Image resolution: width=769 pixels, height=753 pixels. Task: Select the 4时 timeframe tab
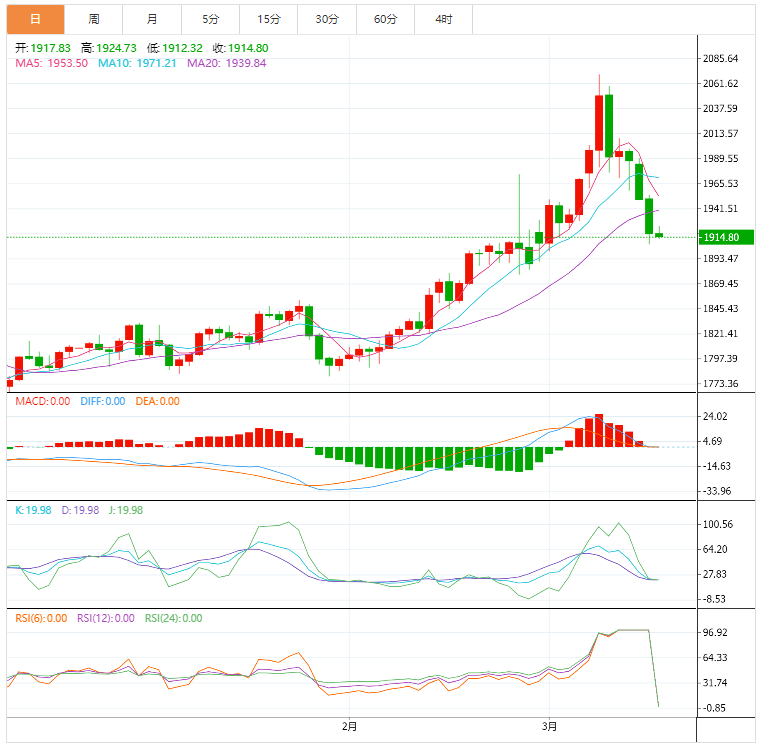[x=443, y=19]
